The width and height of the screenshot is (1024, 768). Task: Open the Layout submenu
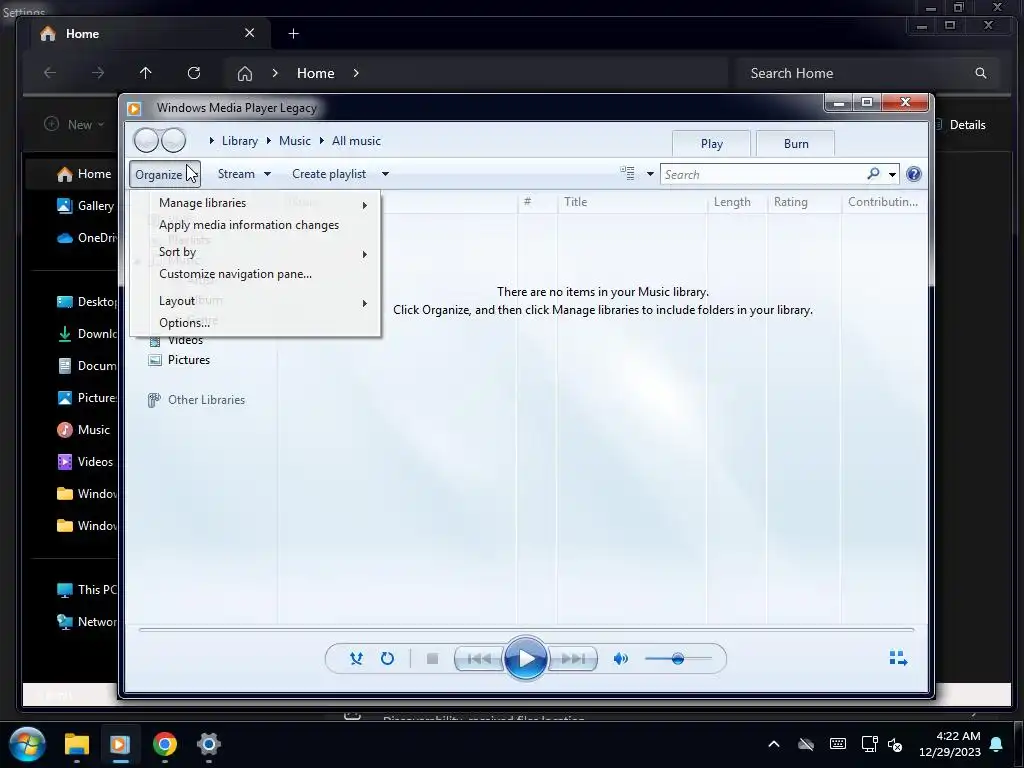(255, 301)
